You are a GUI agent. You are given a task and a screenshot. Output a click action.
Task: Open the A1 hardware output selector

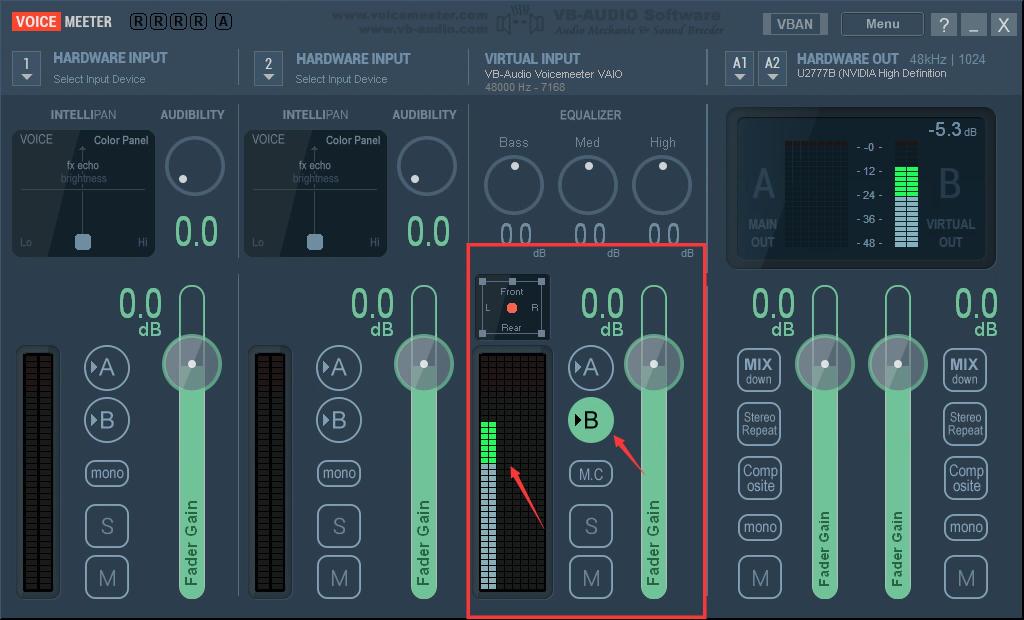click(x=739, y=68)
